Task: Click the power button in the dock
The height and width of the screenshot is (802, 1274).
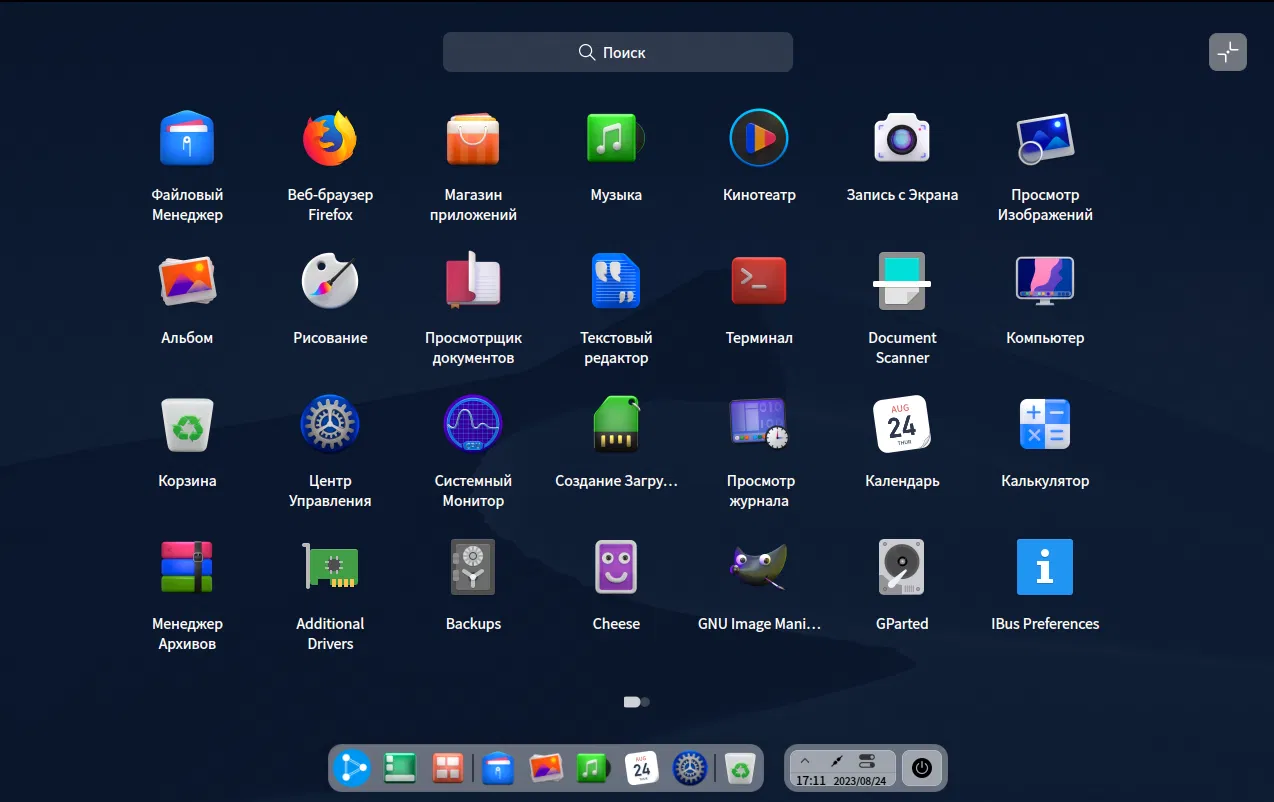Action: pos(922,768)
